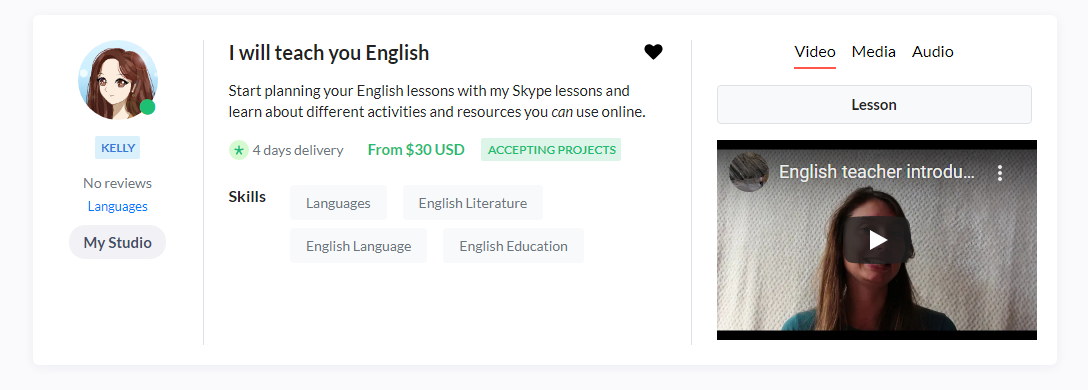Open My Studio
Viewport: 1088px width, 390px height.
coord(117,242)
